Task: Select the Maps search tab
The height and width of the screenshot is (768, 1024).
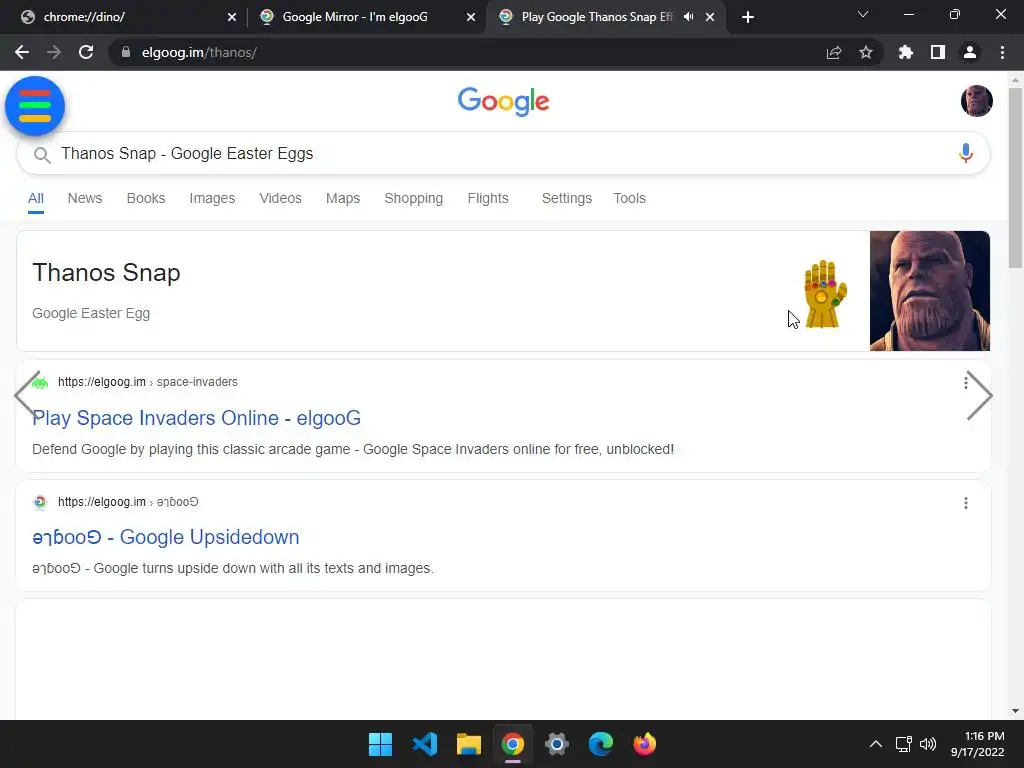Action: [343, 198]
